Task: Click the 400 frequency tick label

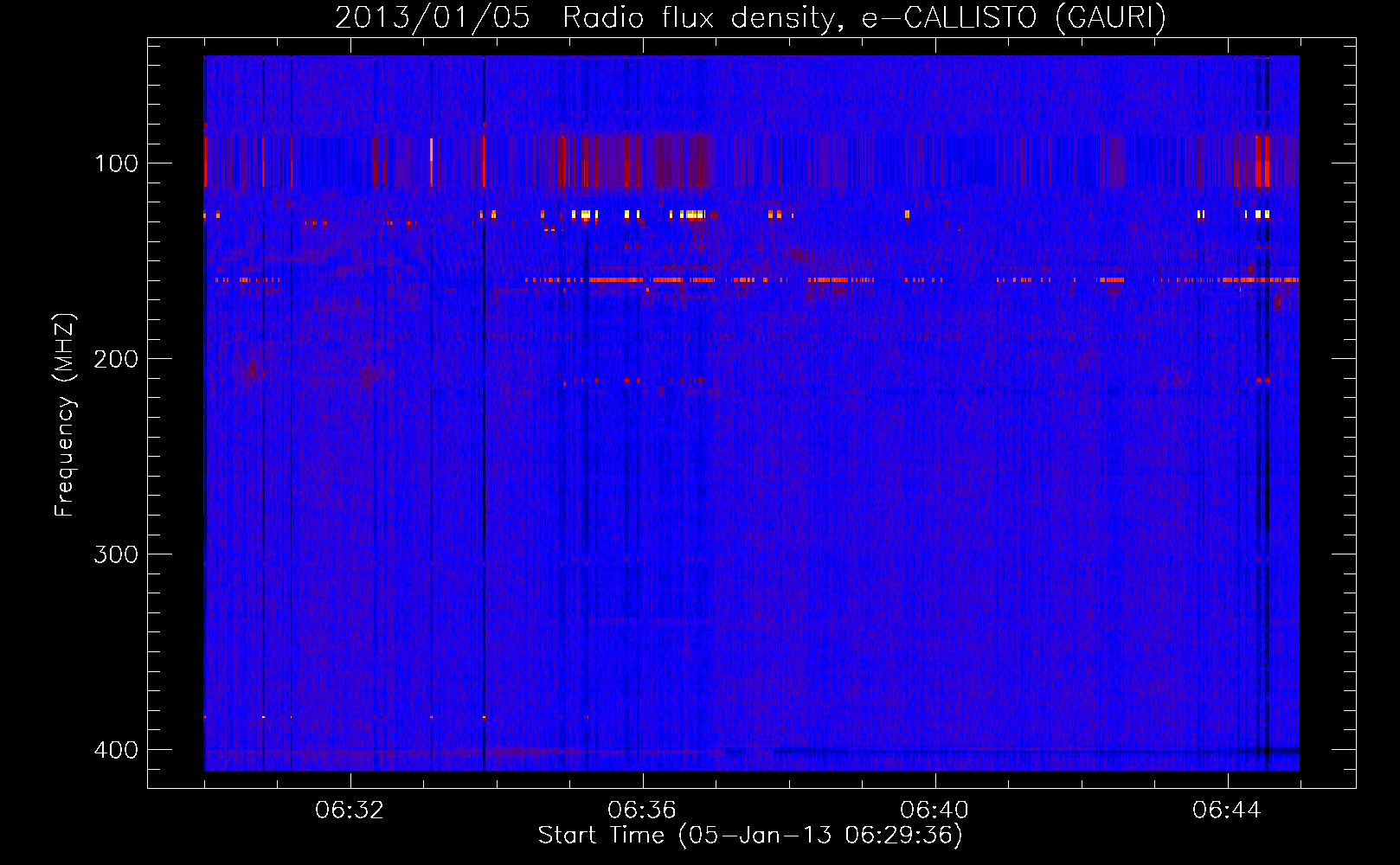Action: [116, 750]
